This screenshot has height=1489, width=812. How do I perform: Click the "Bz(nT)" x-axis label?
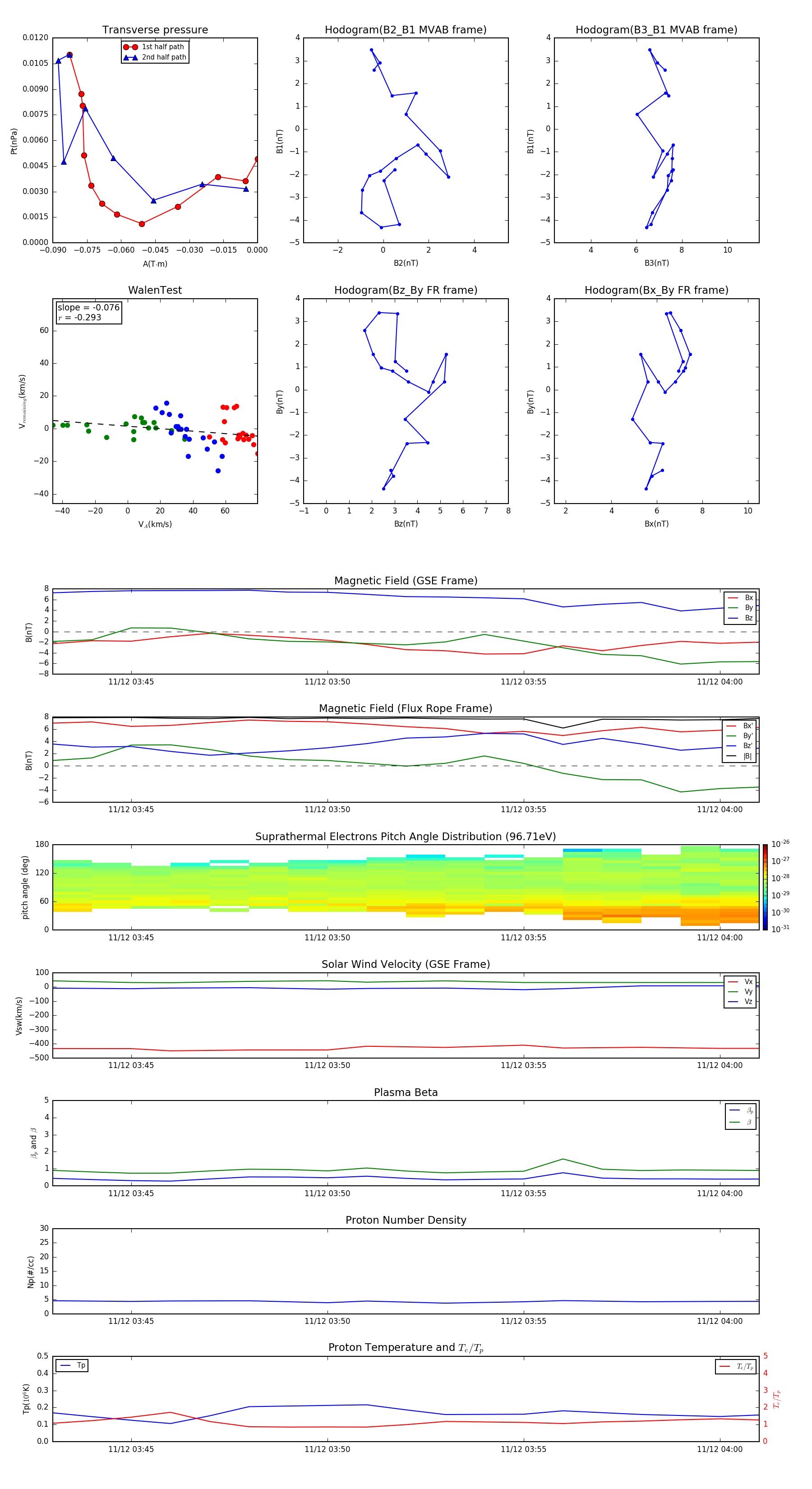(406, 524)
